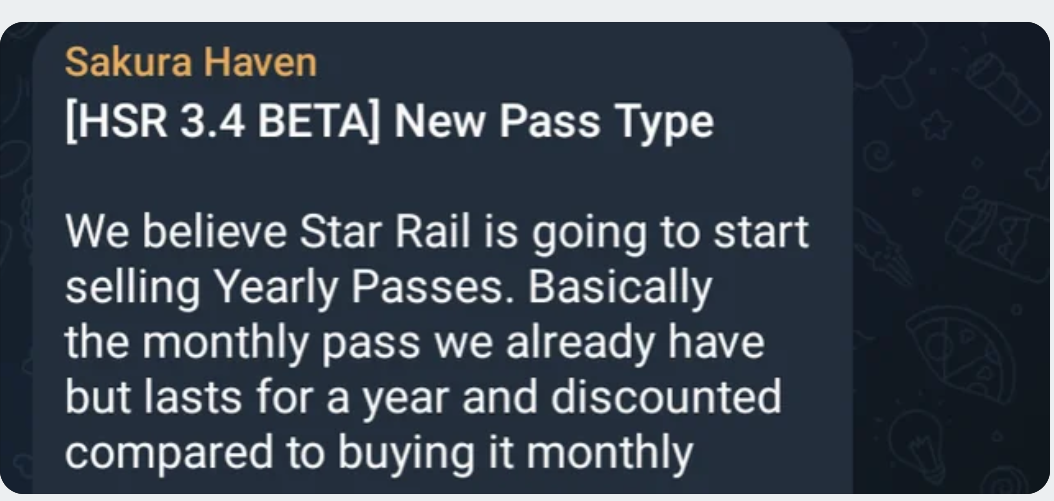The width and height of the screenshot is (1054, 501).
Task: Click the word 'discounted' in the message
Action: pos(666,396)
